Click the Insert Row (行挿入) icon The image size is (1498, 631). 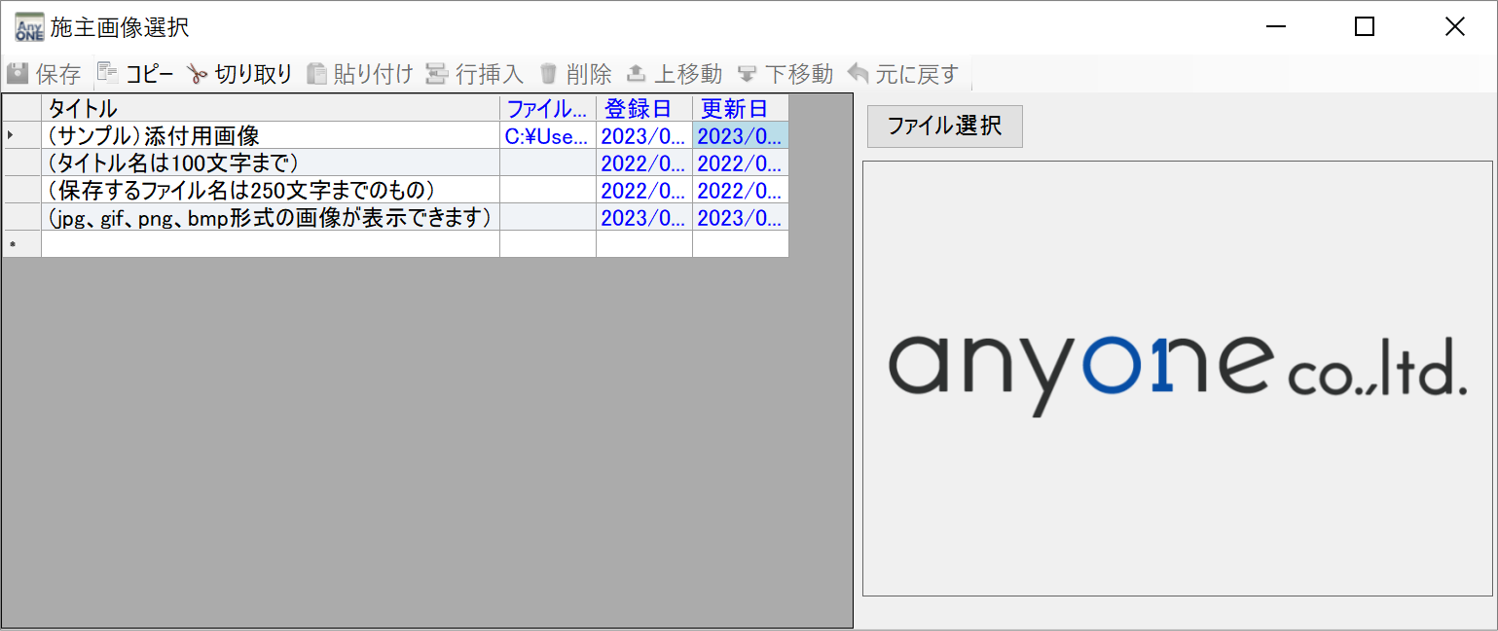(x=436, y=74)
